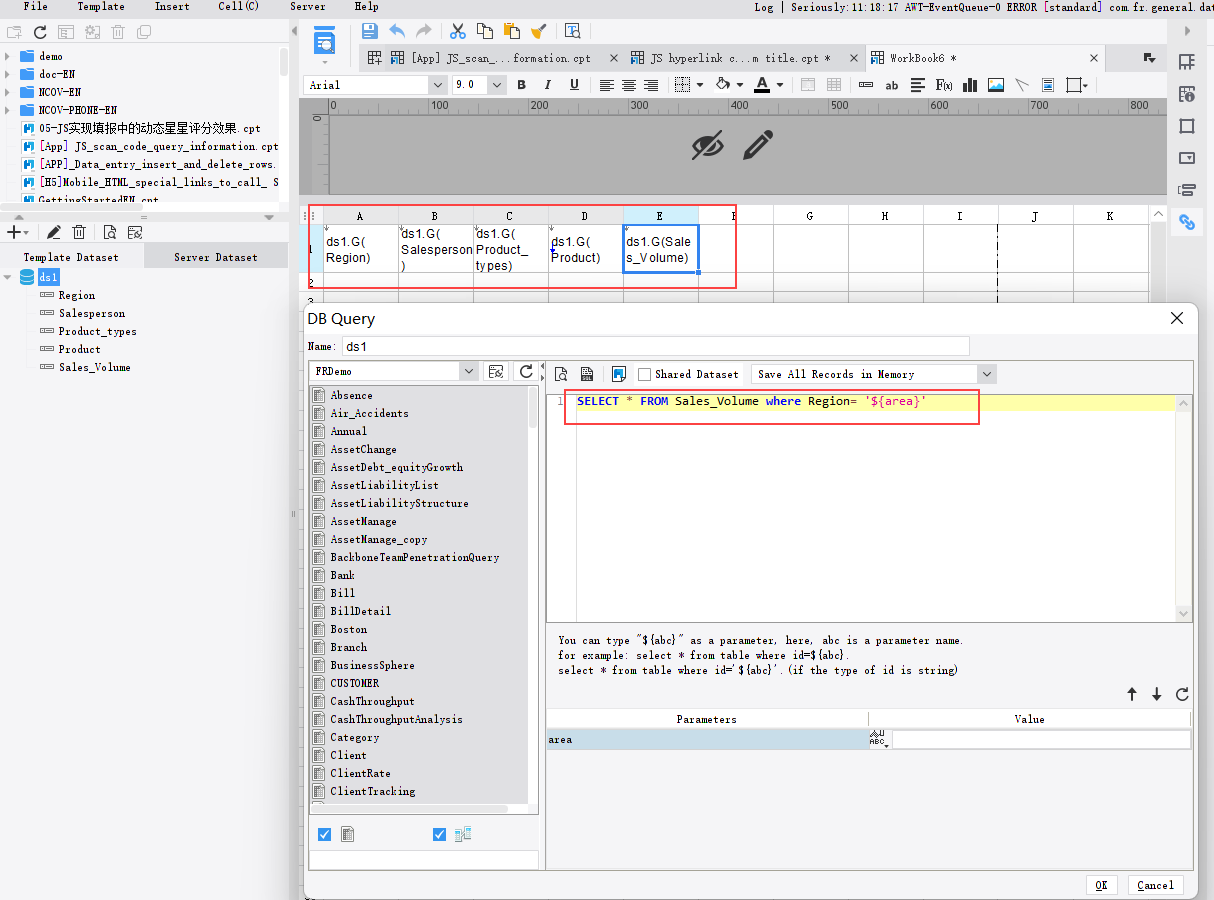Image resolution: width=1214 pixels, height=900 pixels.
Task: Open the hyperlink panel in right sidebar
Action: 1187,222
